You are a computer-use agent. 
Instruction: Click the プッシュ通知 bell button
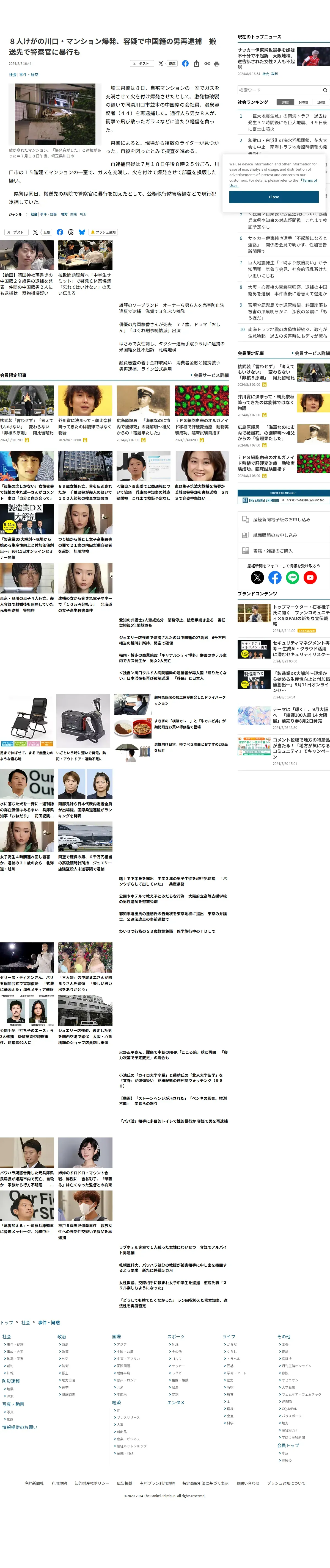(103, 232)
